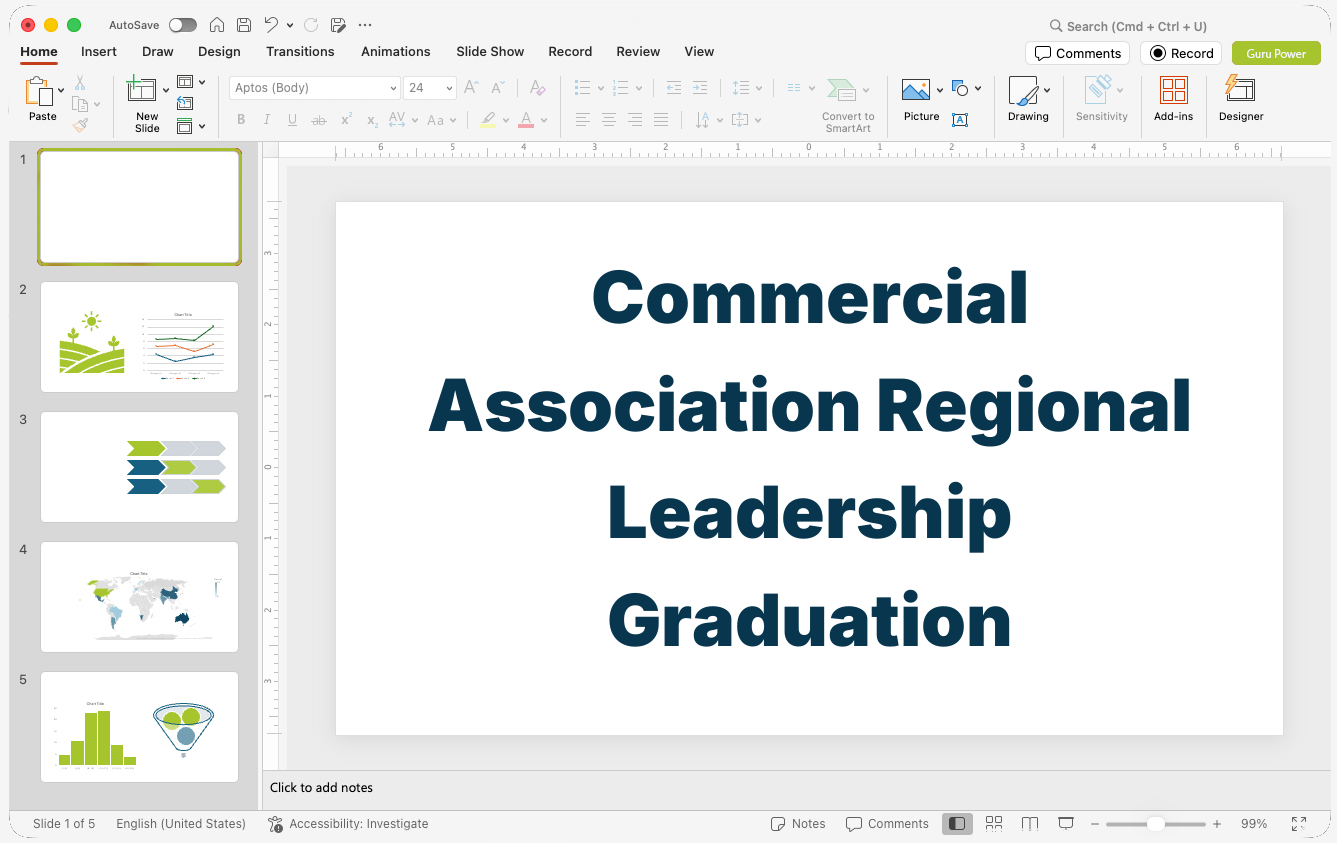Switch to Reading view
Screen dimensions: 1337x843
pyautogui.click(x=1030, y=824)
